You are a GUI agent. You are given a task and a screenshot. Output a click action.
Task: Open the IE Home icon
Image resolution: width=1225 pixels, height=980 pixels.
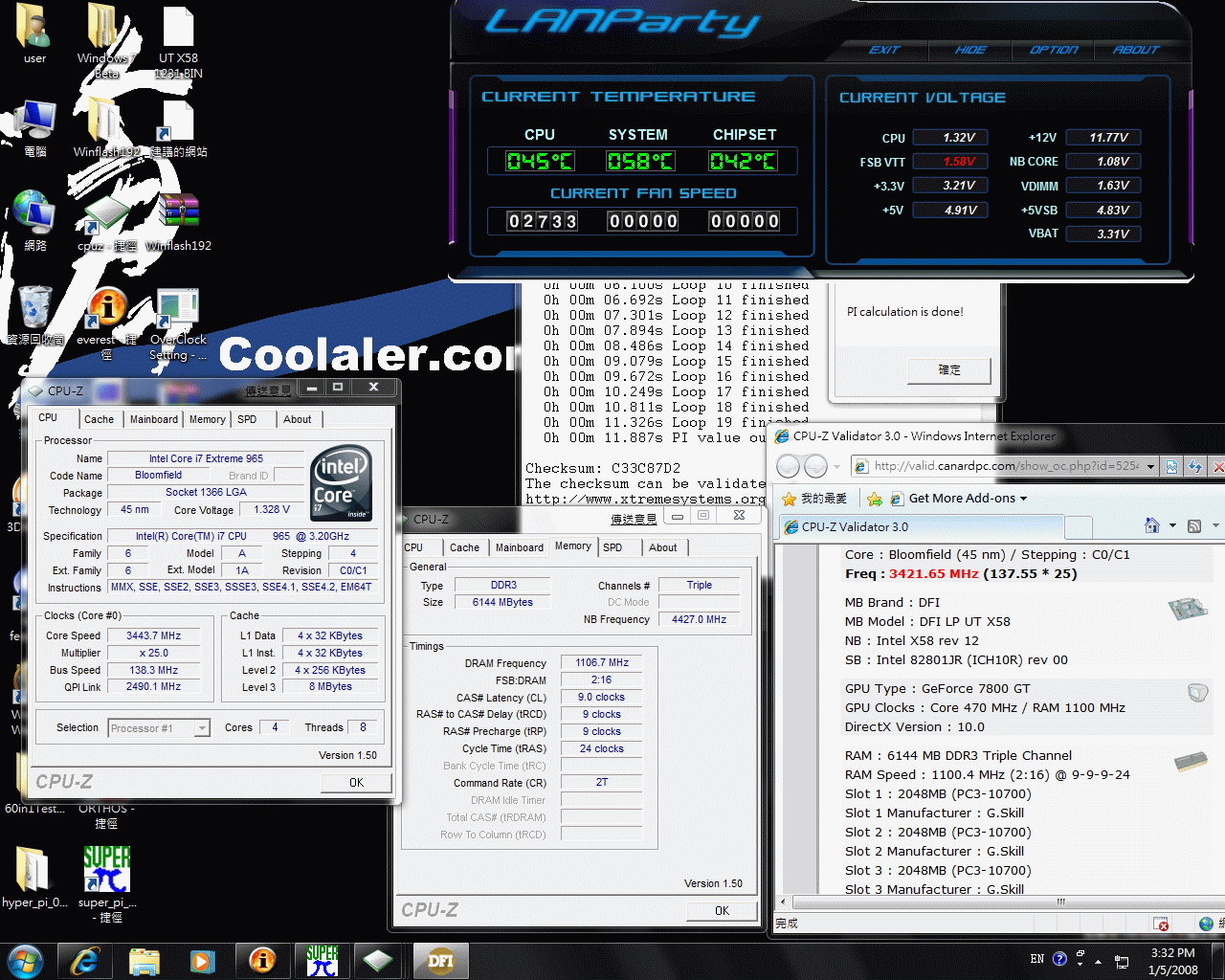1152,525
